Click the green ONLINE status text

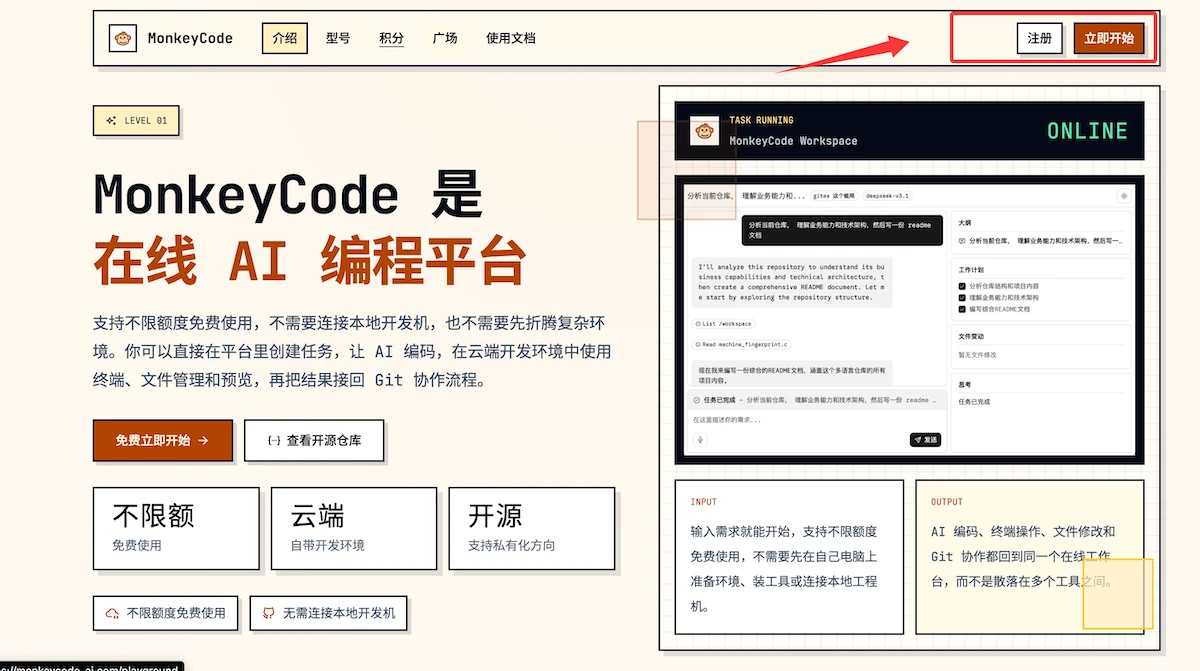pyautogui.click(x=1087, y=131)
